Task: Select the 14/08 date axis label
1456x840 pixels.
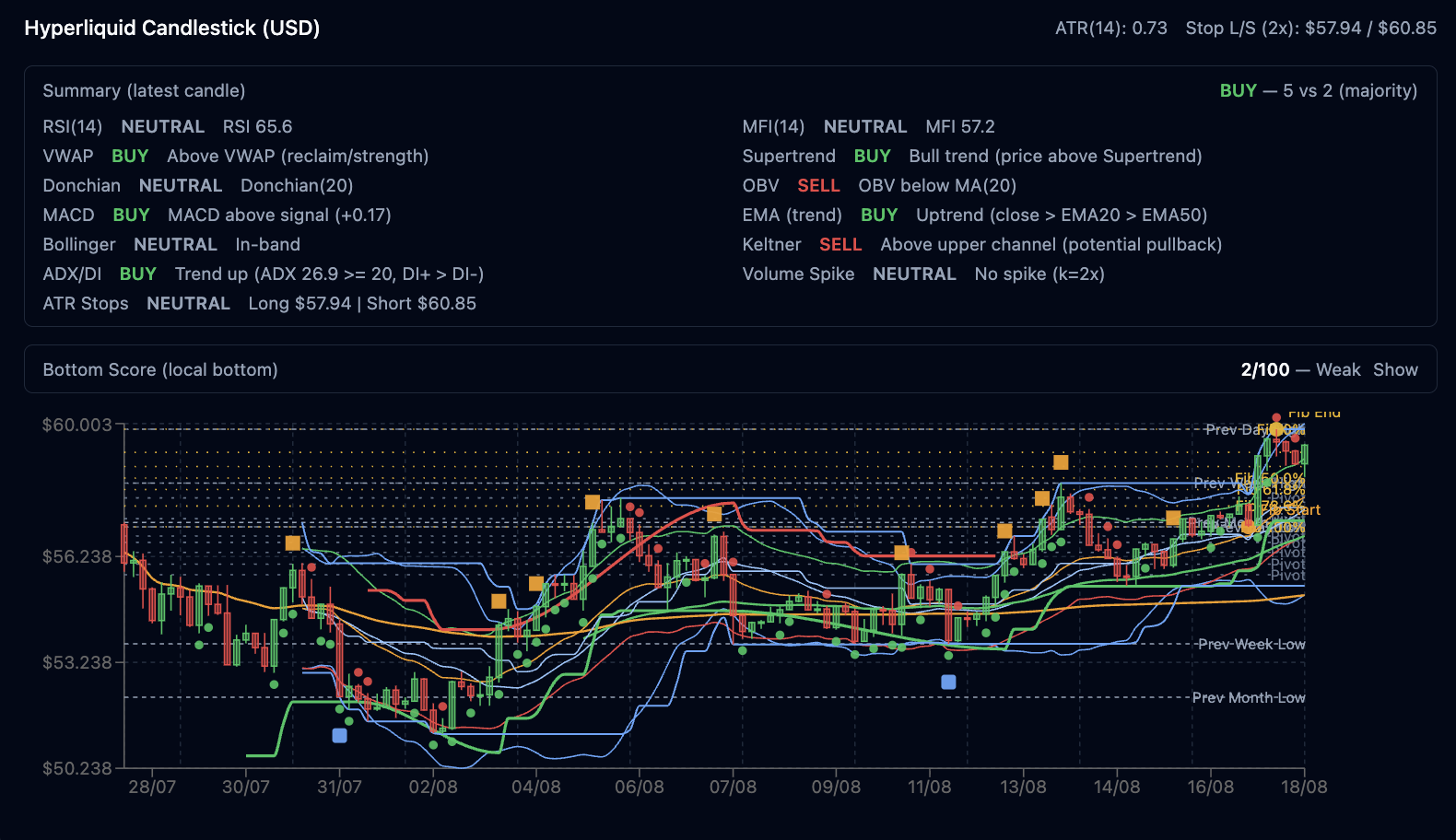Action: click(1117, 787)
